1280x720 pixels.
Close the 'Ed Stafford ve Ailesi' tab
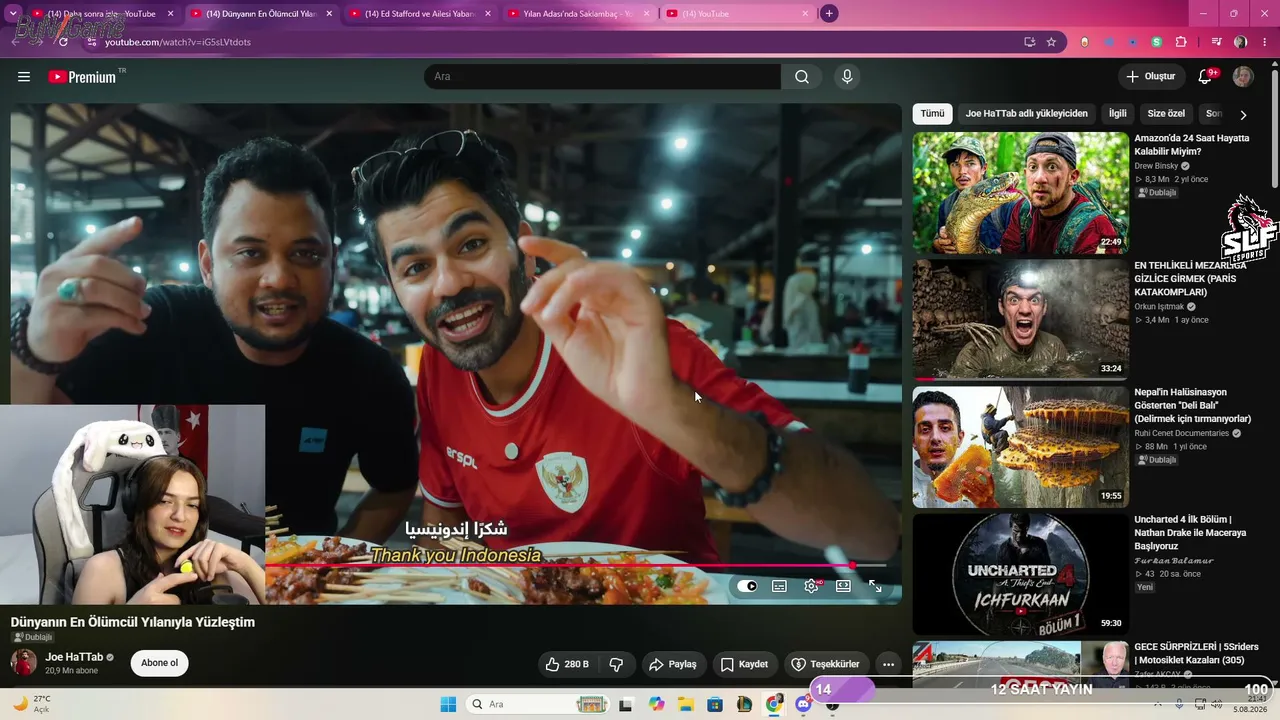[x=488, y=14]
